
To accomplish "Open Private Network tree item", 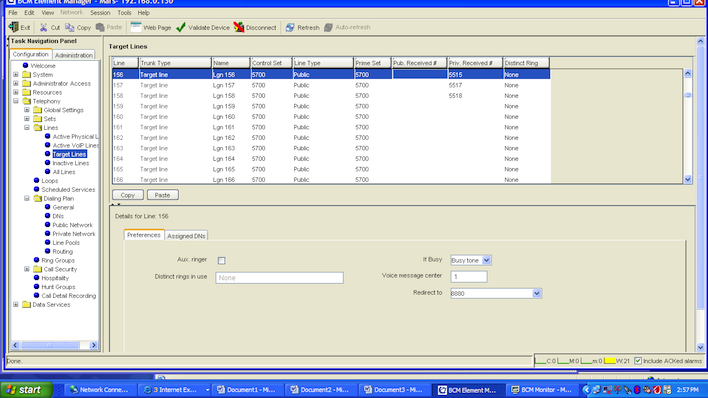I will (x=74, y=234).
